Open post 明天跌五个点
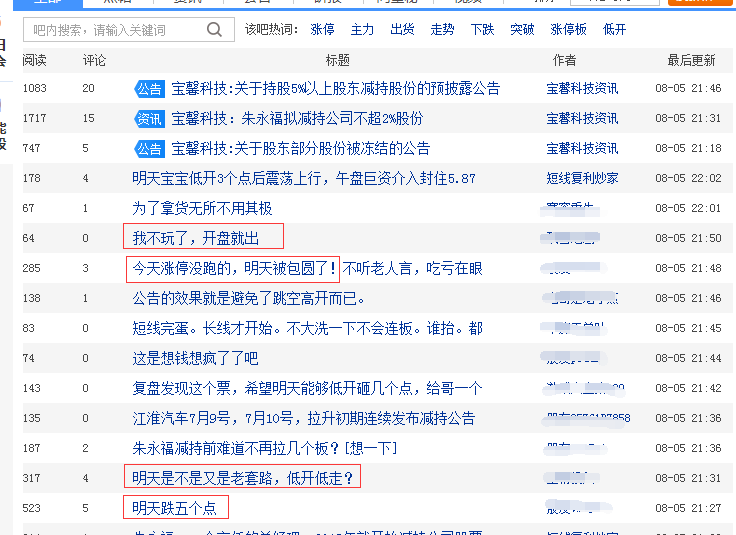The height and width of the screenshot is (535, 736). (174, 509)
